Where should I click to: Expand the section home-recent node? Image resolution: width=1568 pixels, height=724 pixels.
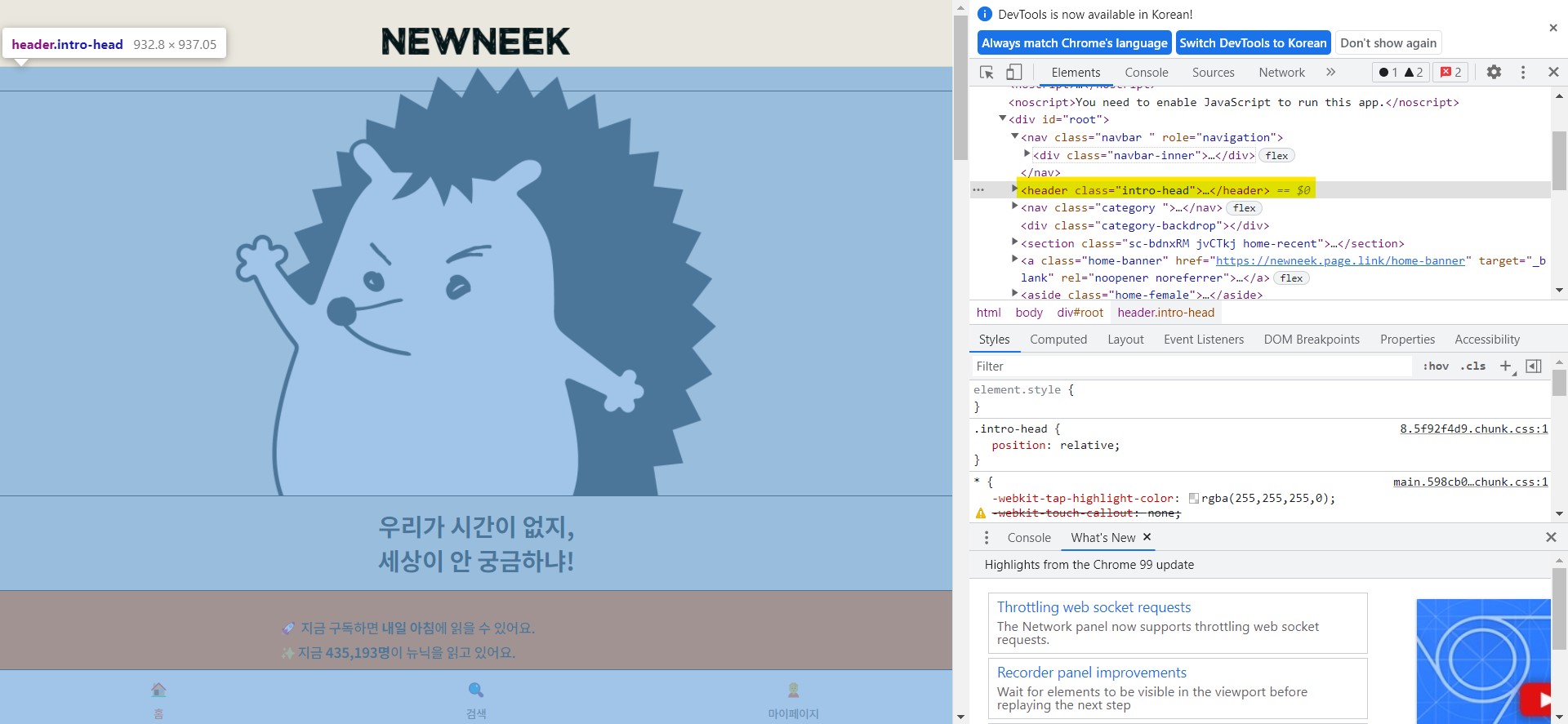click(1015, 242)
